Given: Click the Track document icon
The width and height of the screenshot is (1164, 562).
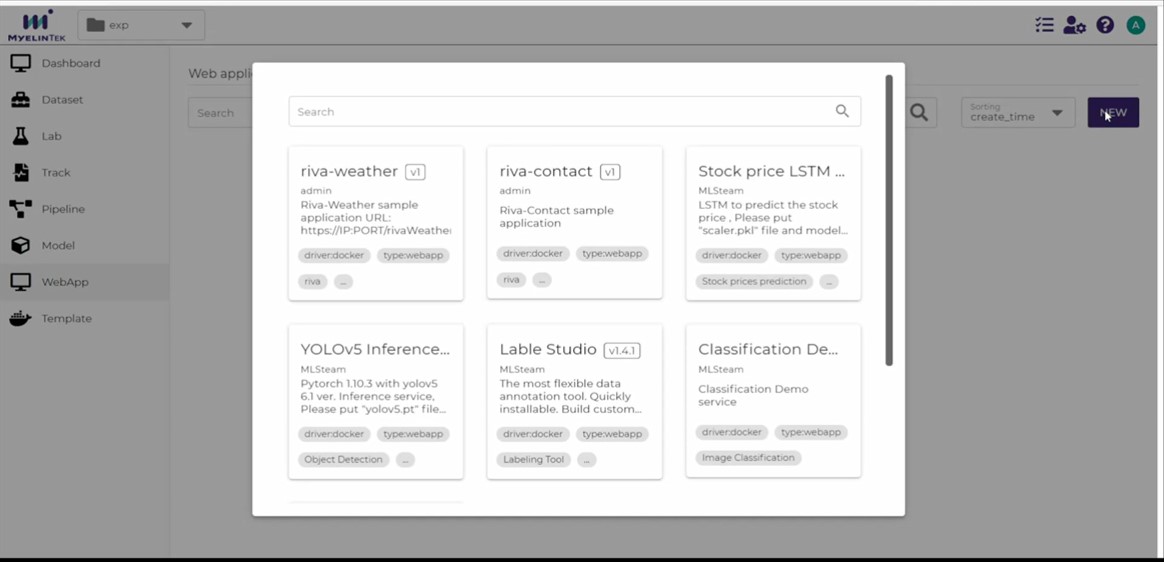Looking at the screenshot, I should pos(21,172).
